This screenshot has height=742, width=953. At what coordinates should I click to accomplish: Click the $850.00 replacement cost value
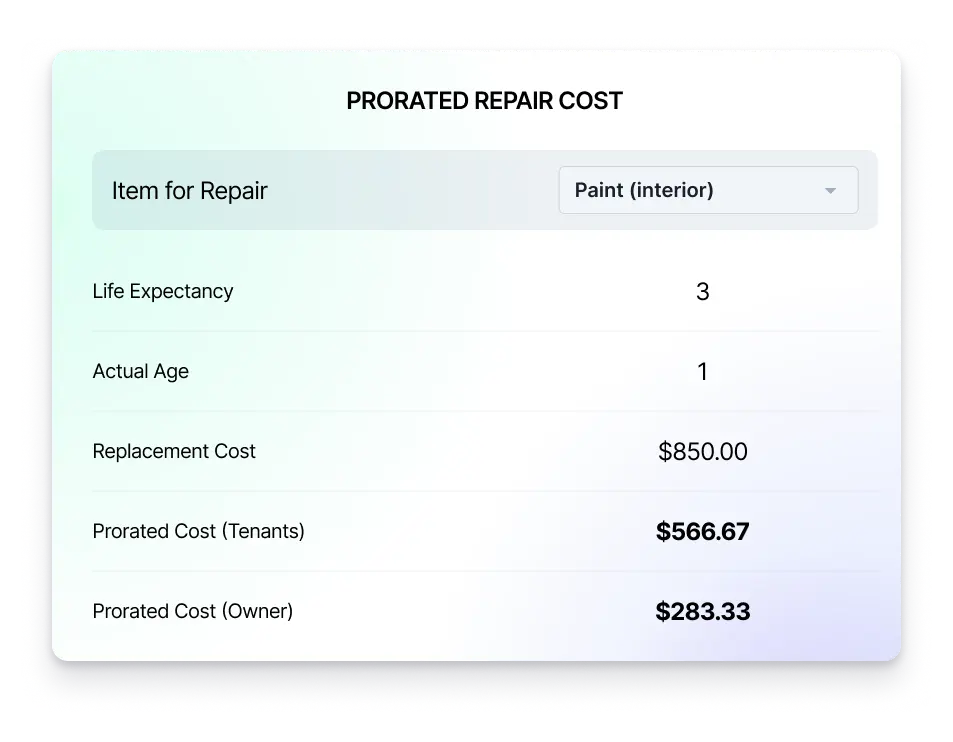(703, 451)
